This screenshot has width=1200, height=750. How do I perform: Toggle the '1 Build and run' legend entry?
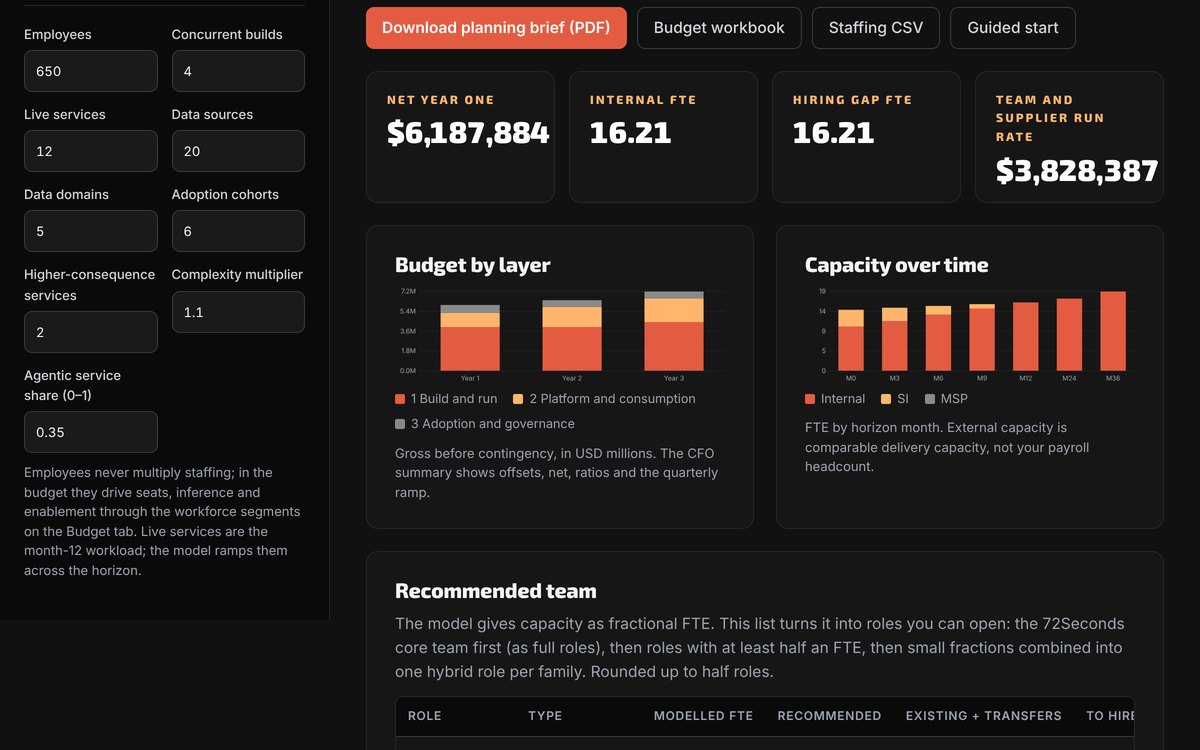click(446, 399)
